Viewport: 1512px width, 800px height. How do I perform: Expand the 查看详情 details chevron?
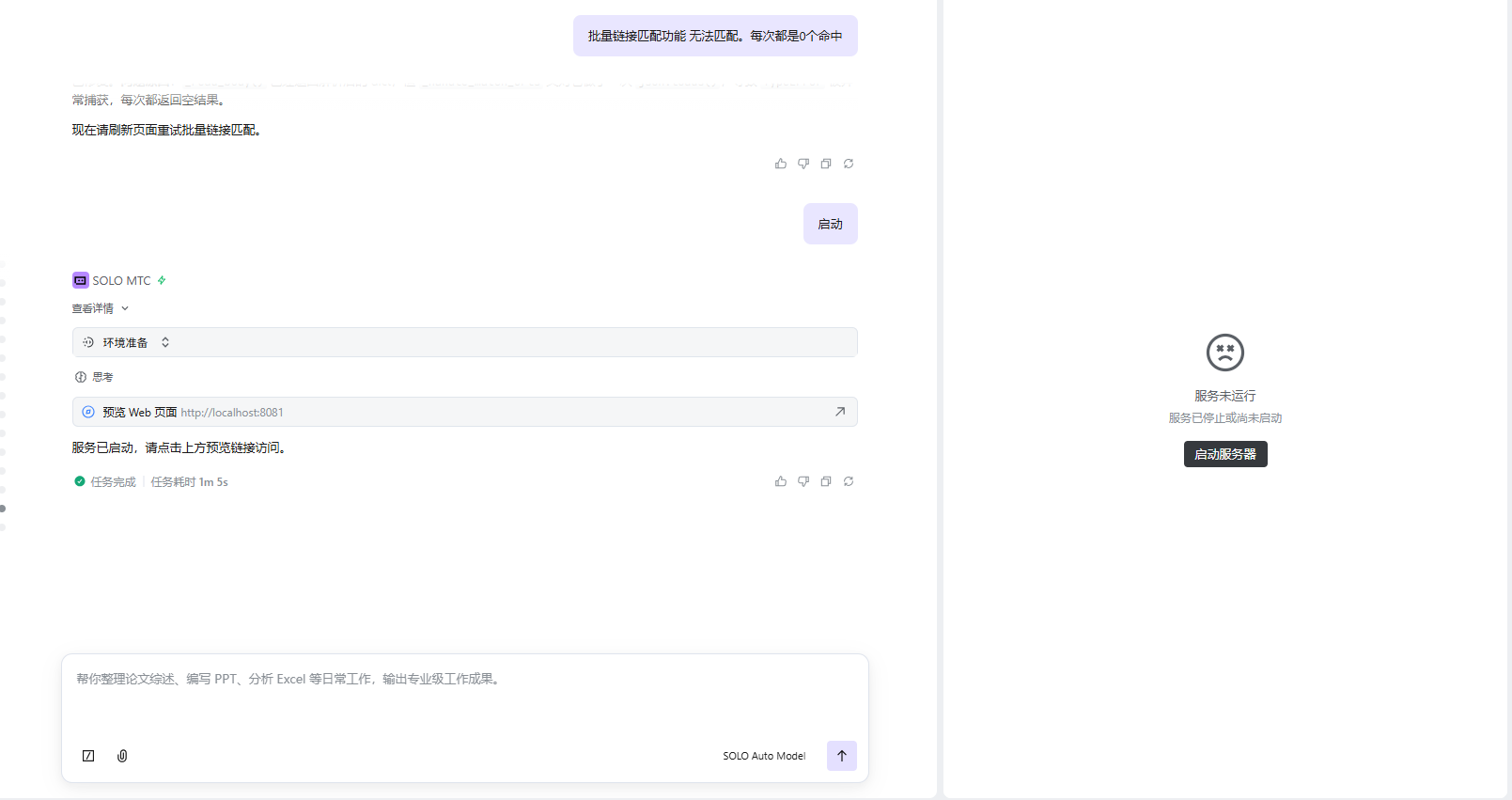point(125,308)
